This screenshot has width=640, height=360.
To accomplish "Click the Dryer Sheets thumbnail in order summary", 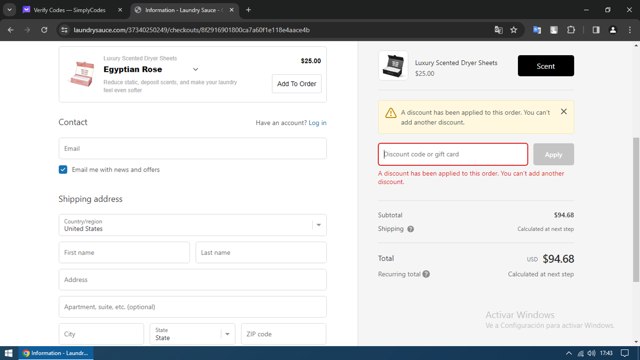I will pos(393,65).
